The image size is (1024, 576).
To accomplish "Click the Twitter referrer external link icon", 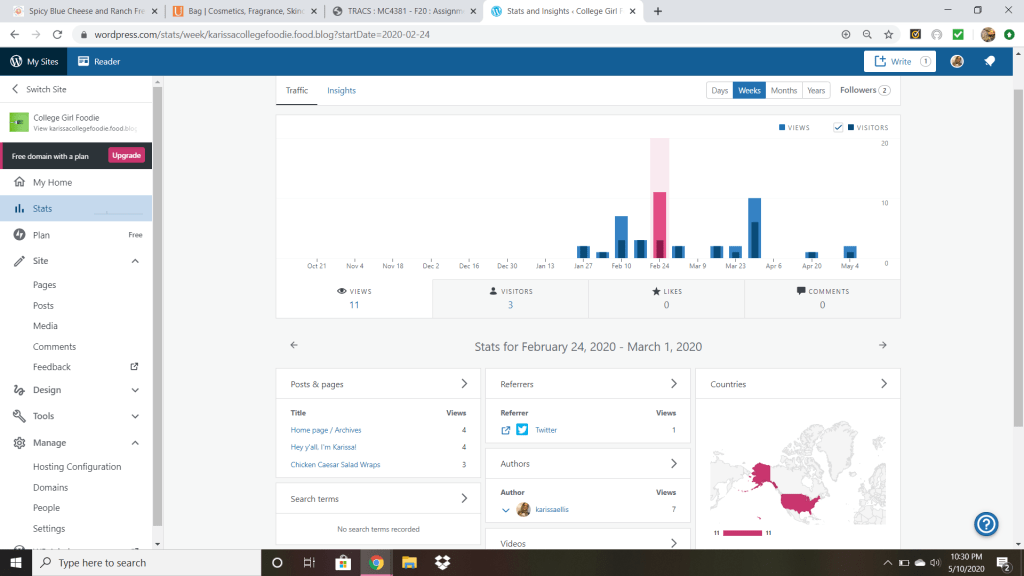I will (x=506, y=430).
